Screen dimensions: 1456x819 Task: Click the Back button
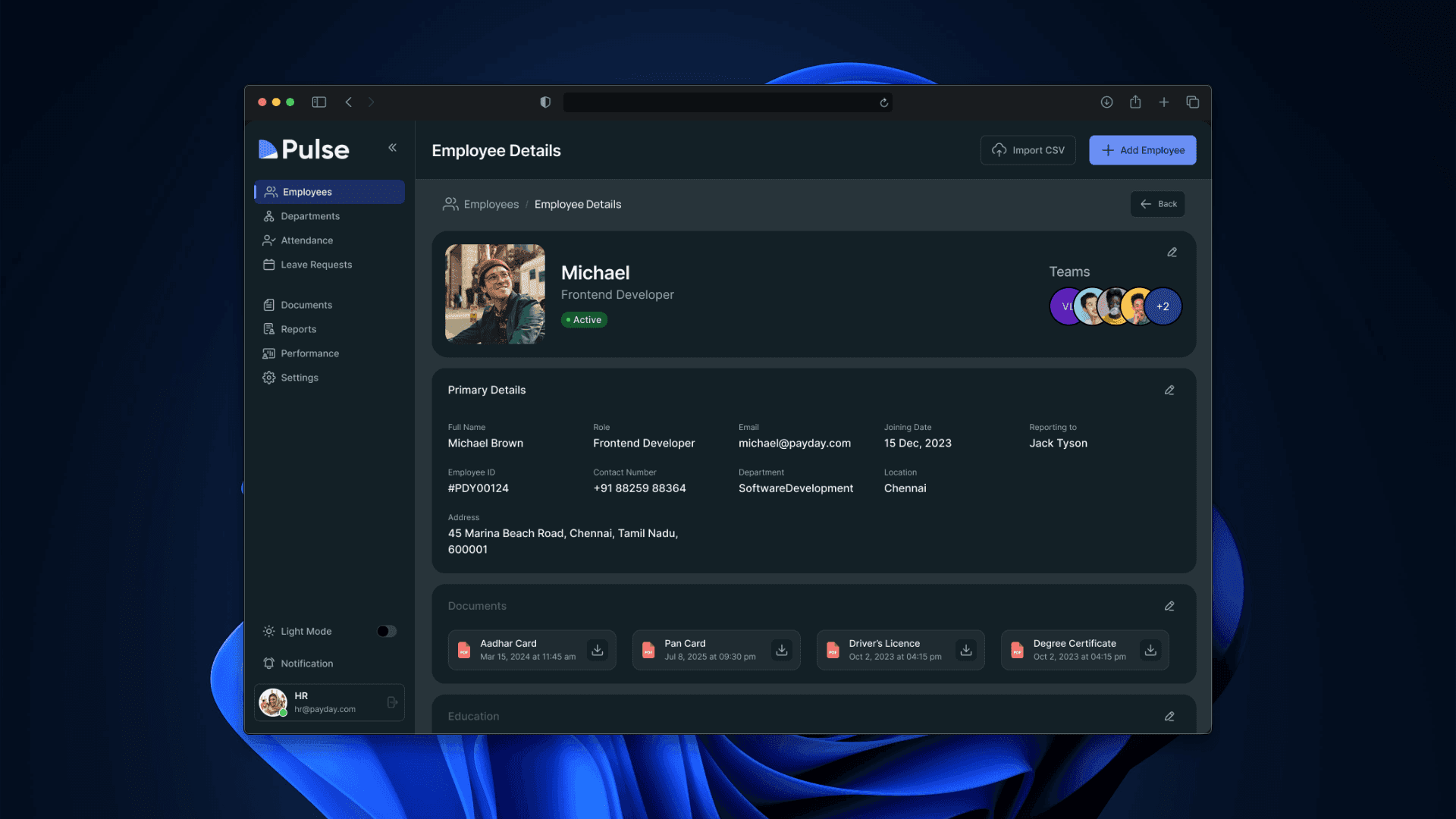point(1157,204)
